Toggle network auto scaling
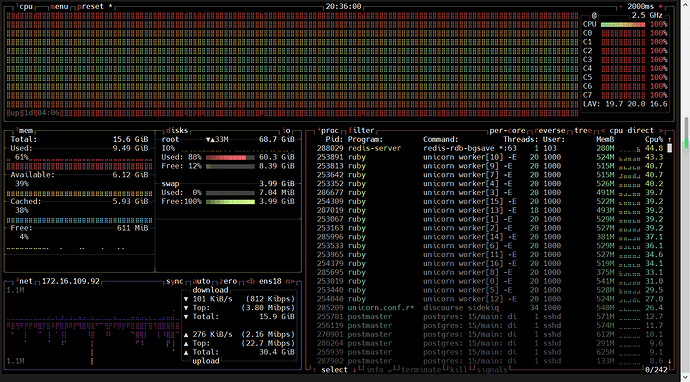Viewport: 690px width, 382px height. point(202,281)
